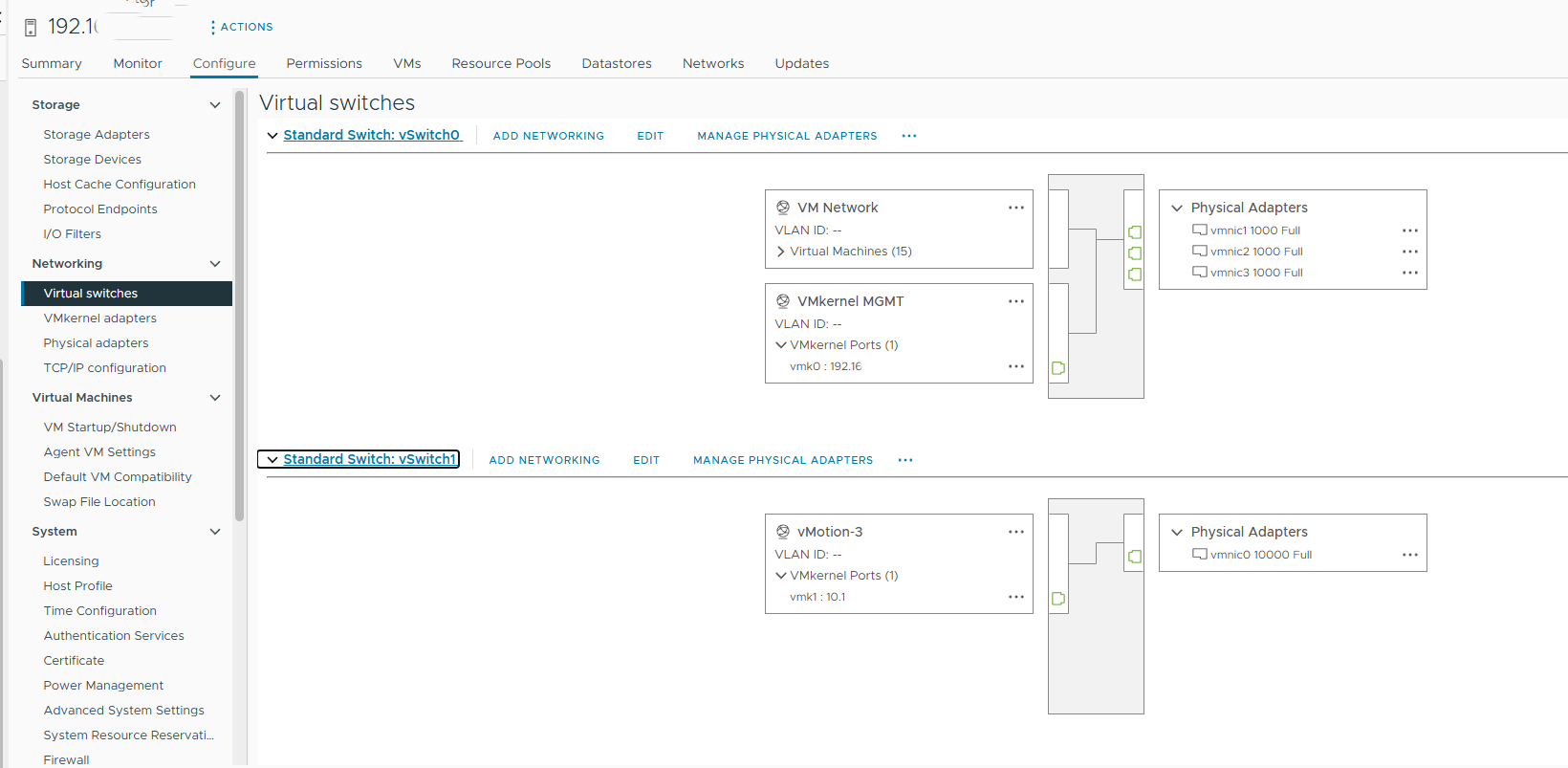
Task: Collapse VMkernel Ports under vMotion-3
Action: click(781, 576)
